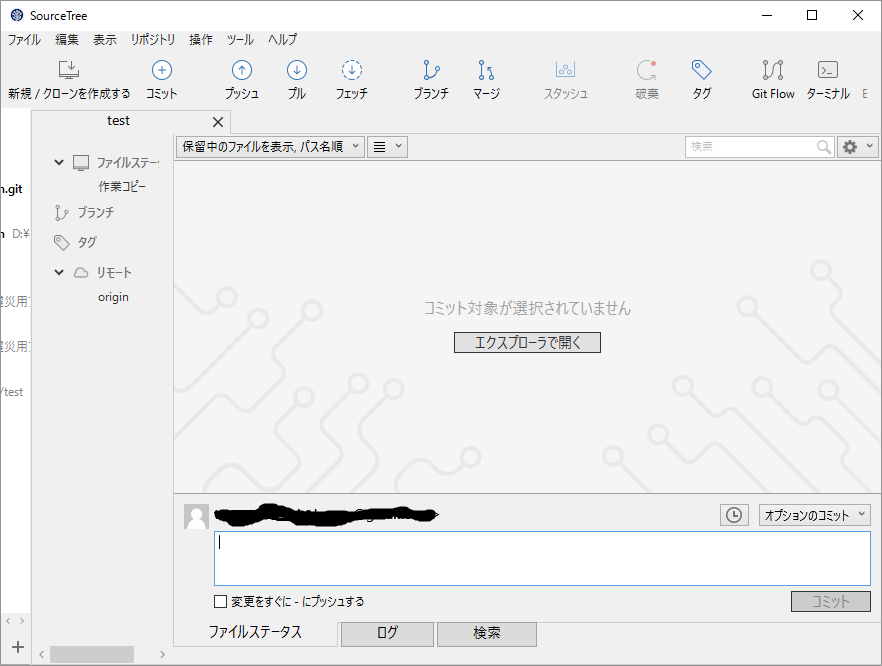Image resolution: width=882 pixels, height=666 pixels.
Task: Open the gear settings dropdown
Action: coord(857,147)
